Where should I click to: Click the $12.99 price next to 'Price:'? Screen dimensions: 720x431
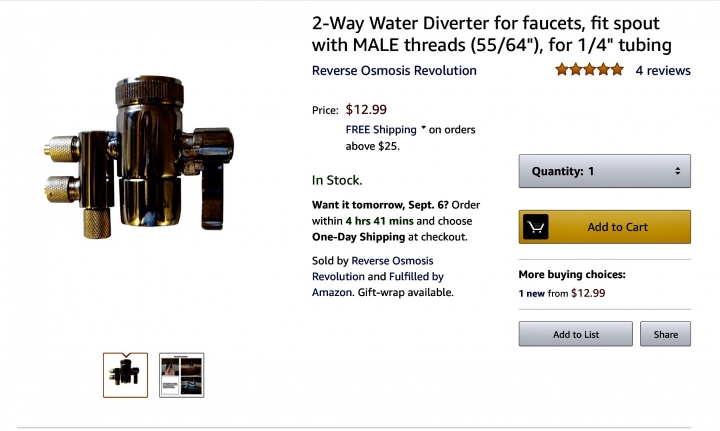pos(367,109)
